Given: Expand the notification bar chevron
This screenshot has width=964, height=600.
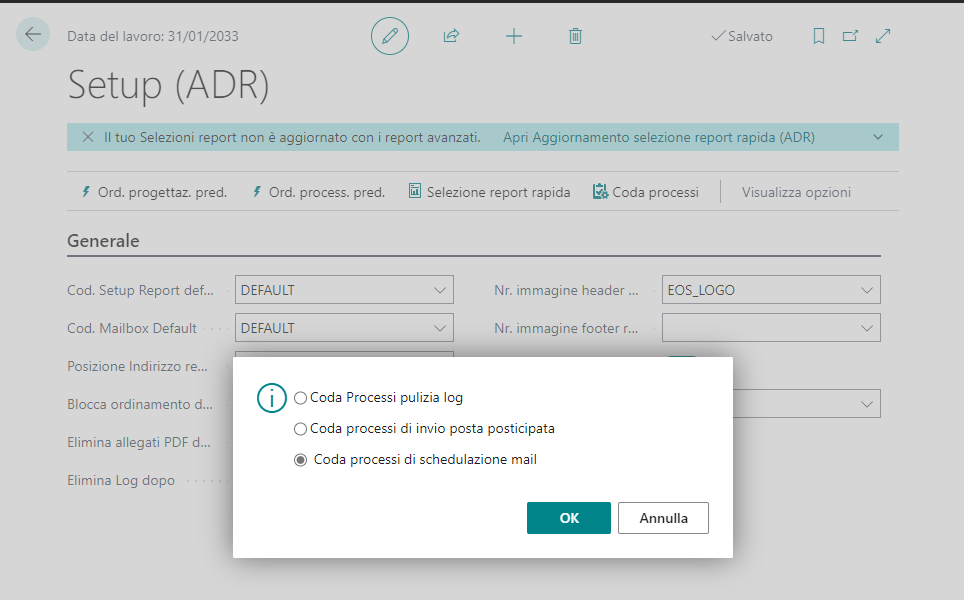Looking at the screenshot, I should point(878,137).
